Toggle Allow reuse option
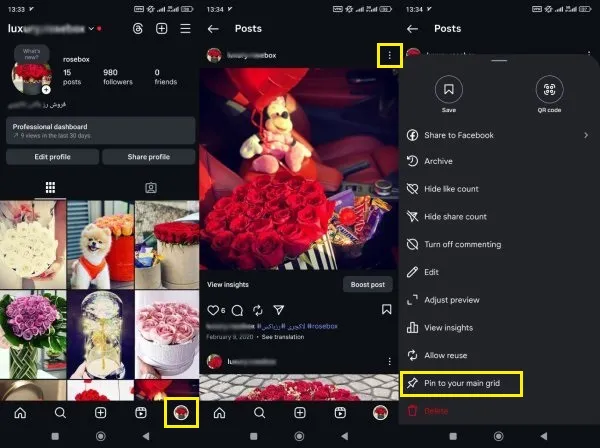The height and width of the screenshot is (448, 600). pyautogui.click(x=499, y=355)
